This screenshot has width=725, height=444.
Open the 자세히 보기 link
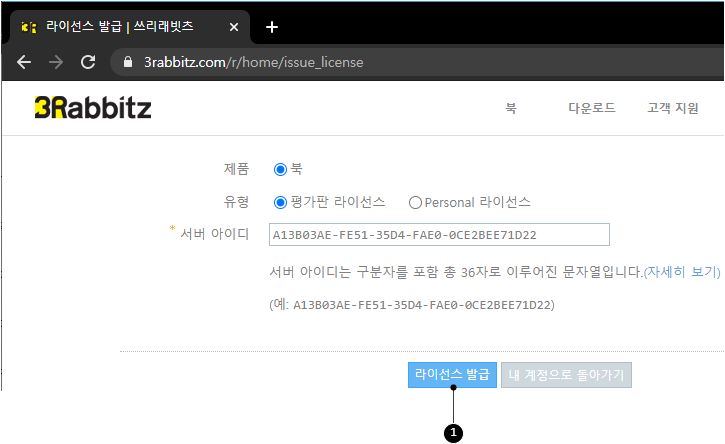pyautogui.click(x=682, y=272)
